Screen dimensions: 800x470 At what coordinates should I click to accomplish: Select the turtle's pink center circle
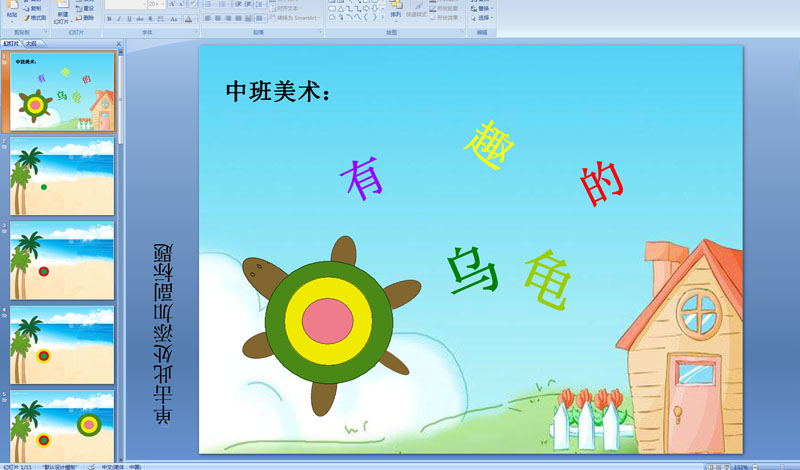(328, 321)
